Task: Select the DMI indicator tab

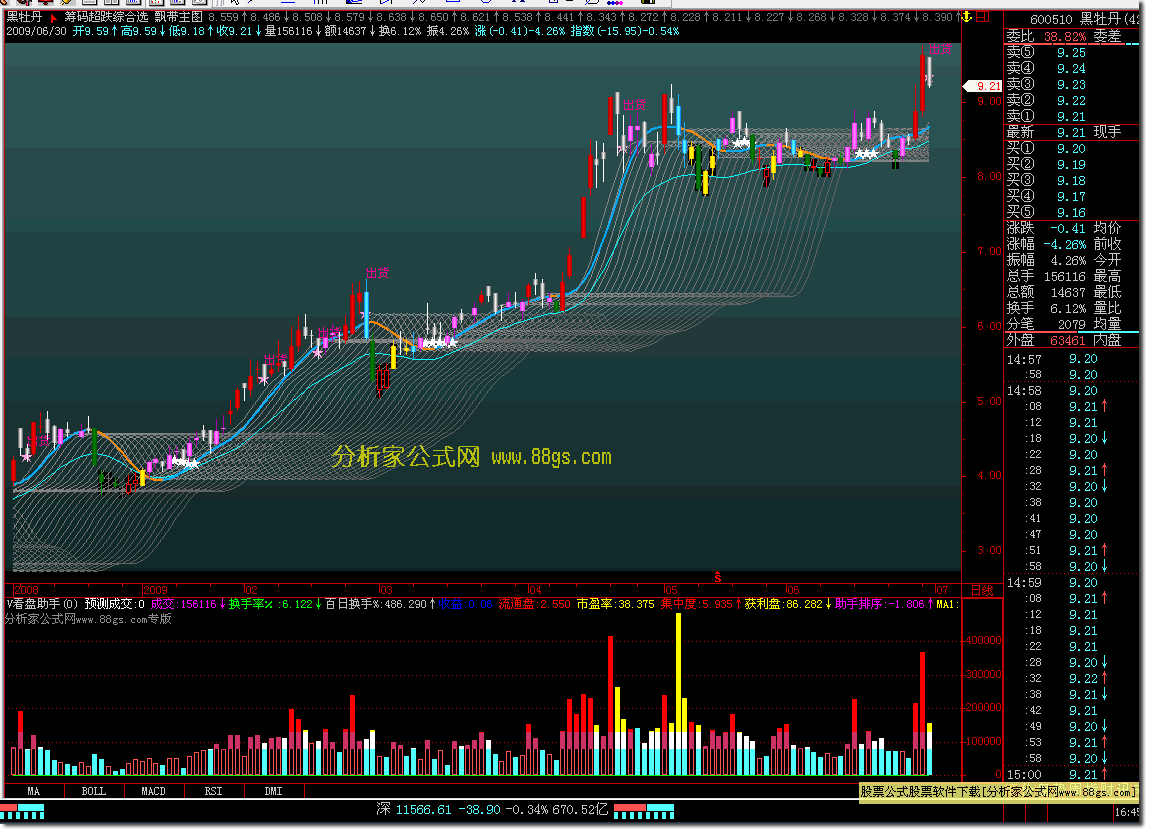Action: [273, 791]
